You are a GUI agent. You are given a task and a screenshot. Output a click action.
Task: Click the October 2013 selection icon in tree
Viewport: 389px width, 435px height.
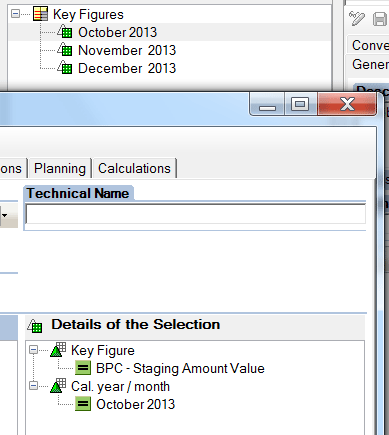point(65,32)
